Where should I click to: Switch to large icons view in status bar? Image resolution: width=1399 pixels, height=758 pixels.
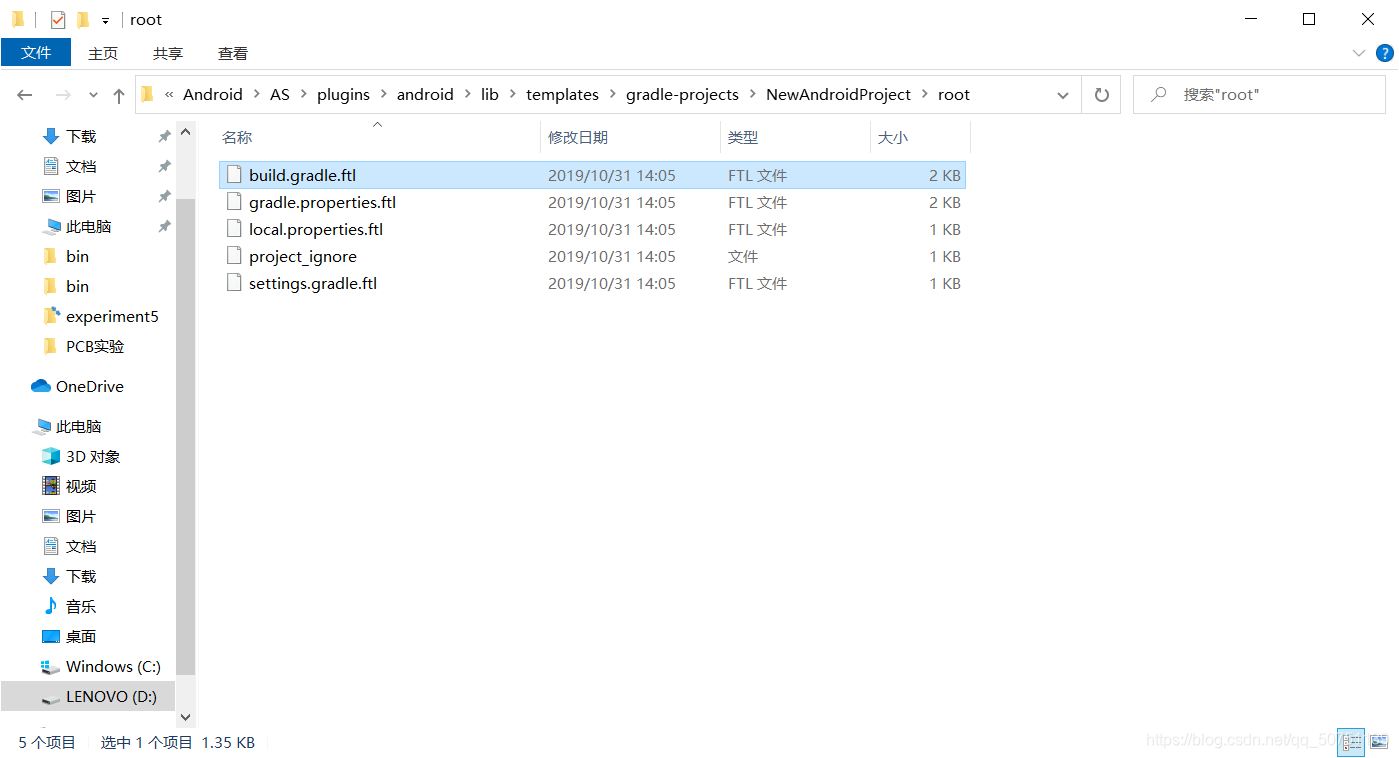coord(1379,742)
